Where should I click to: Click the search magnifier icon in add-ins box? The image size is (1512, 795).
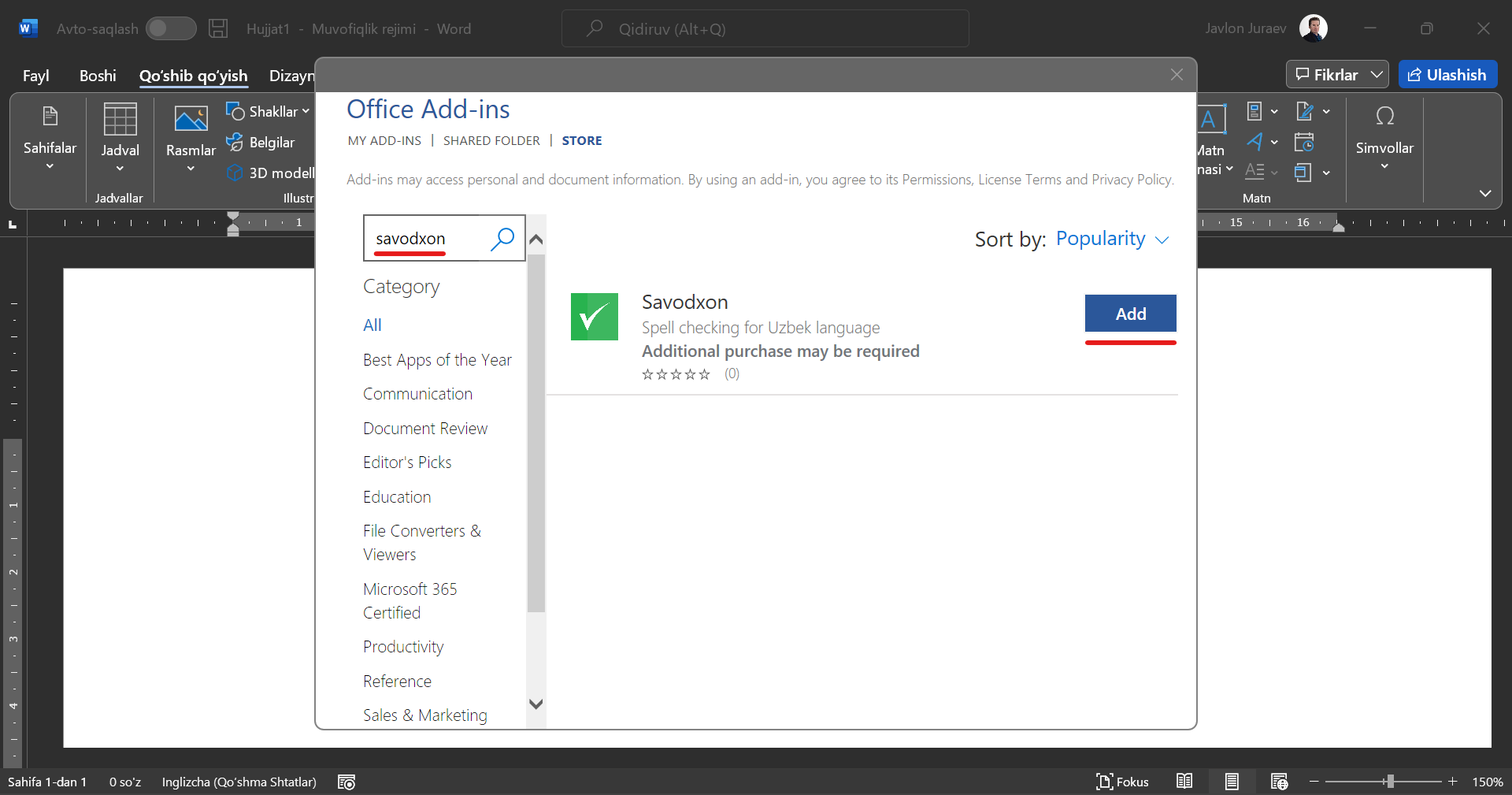click(502, 239)
